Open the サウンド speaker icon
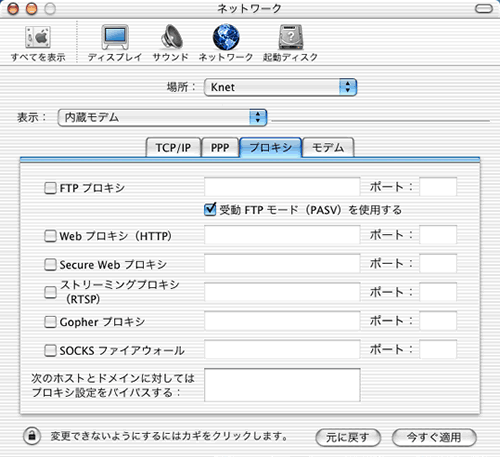The width and height of the screenshot is (500, 457). 172,37
